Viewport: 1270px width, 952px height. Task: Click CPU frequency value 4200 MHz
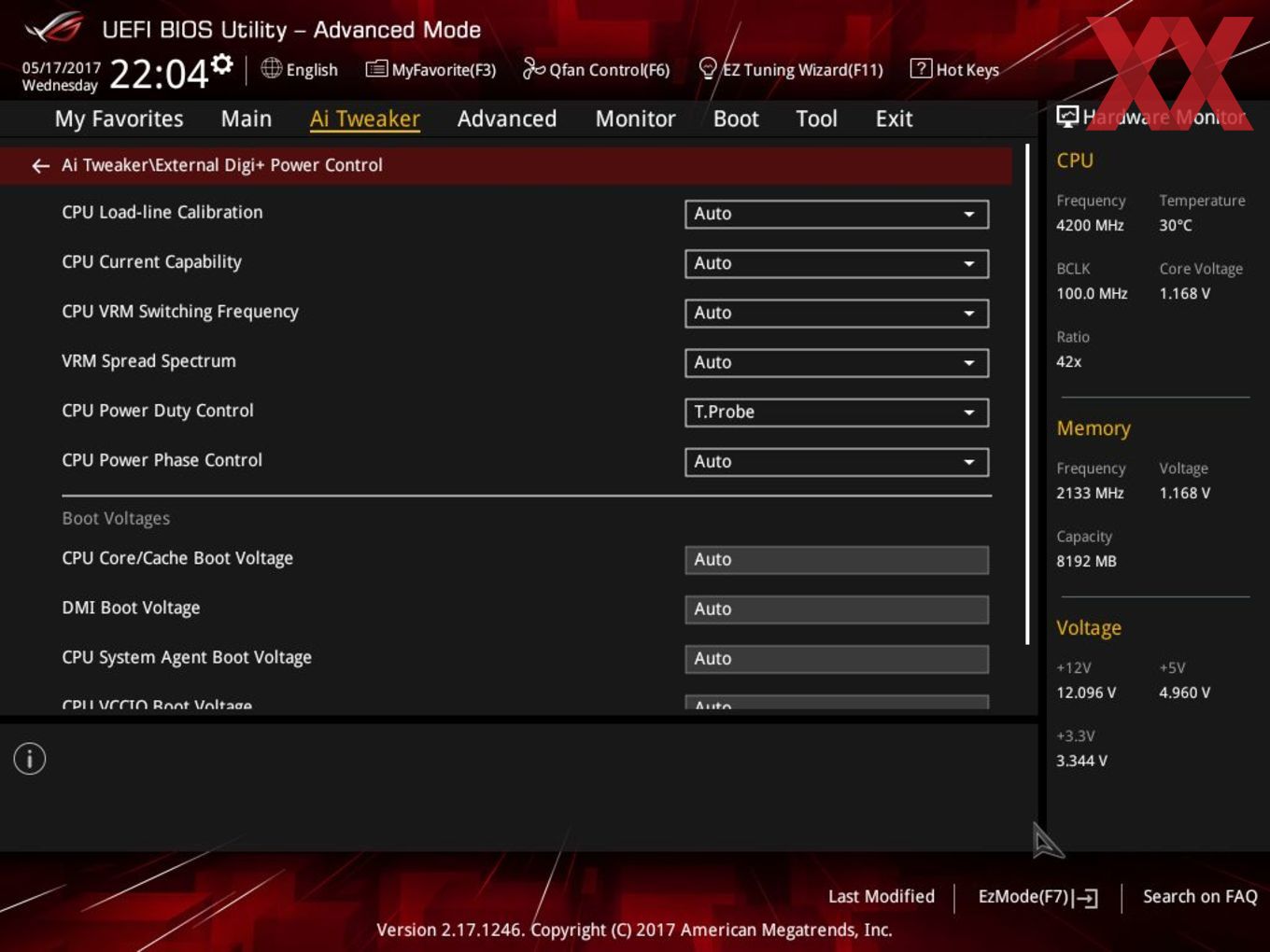(x=1090, y=225)
